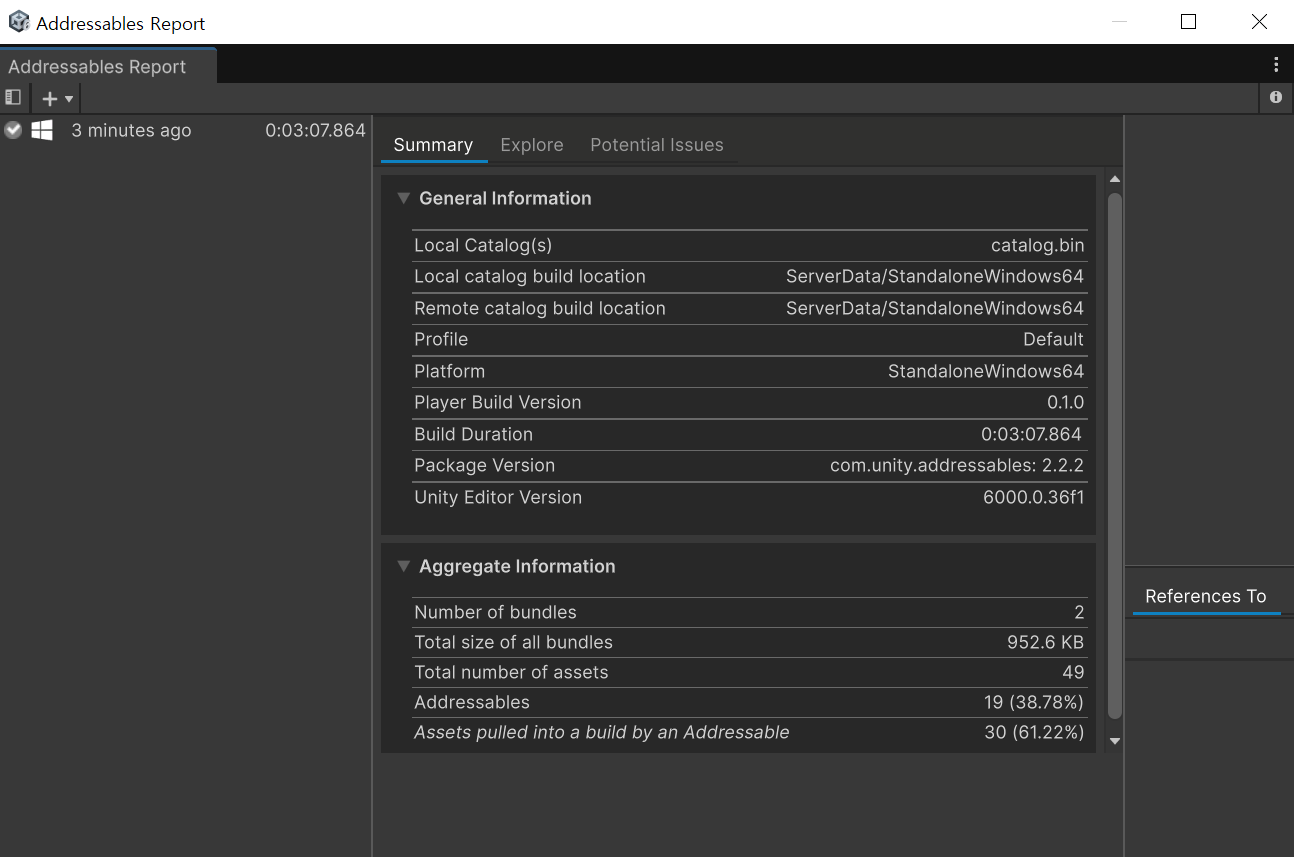Open the three-dot options menu

[1276, 65]
